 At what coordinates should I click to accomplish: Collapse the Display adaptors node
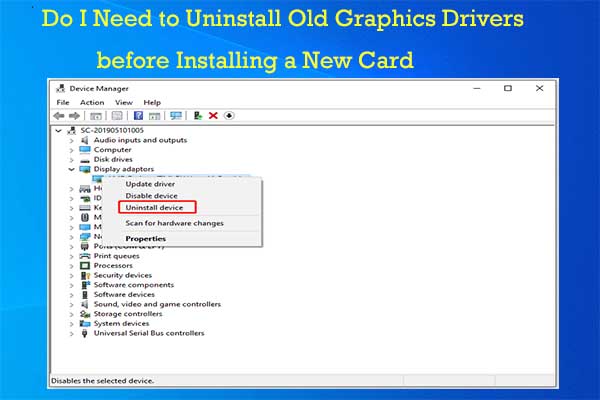[72, 169]
